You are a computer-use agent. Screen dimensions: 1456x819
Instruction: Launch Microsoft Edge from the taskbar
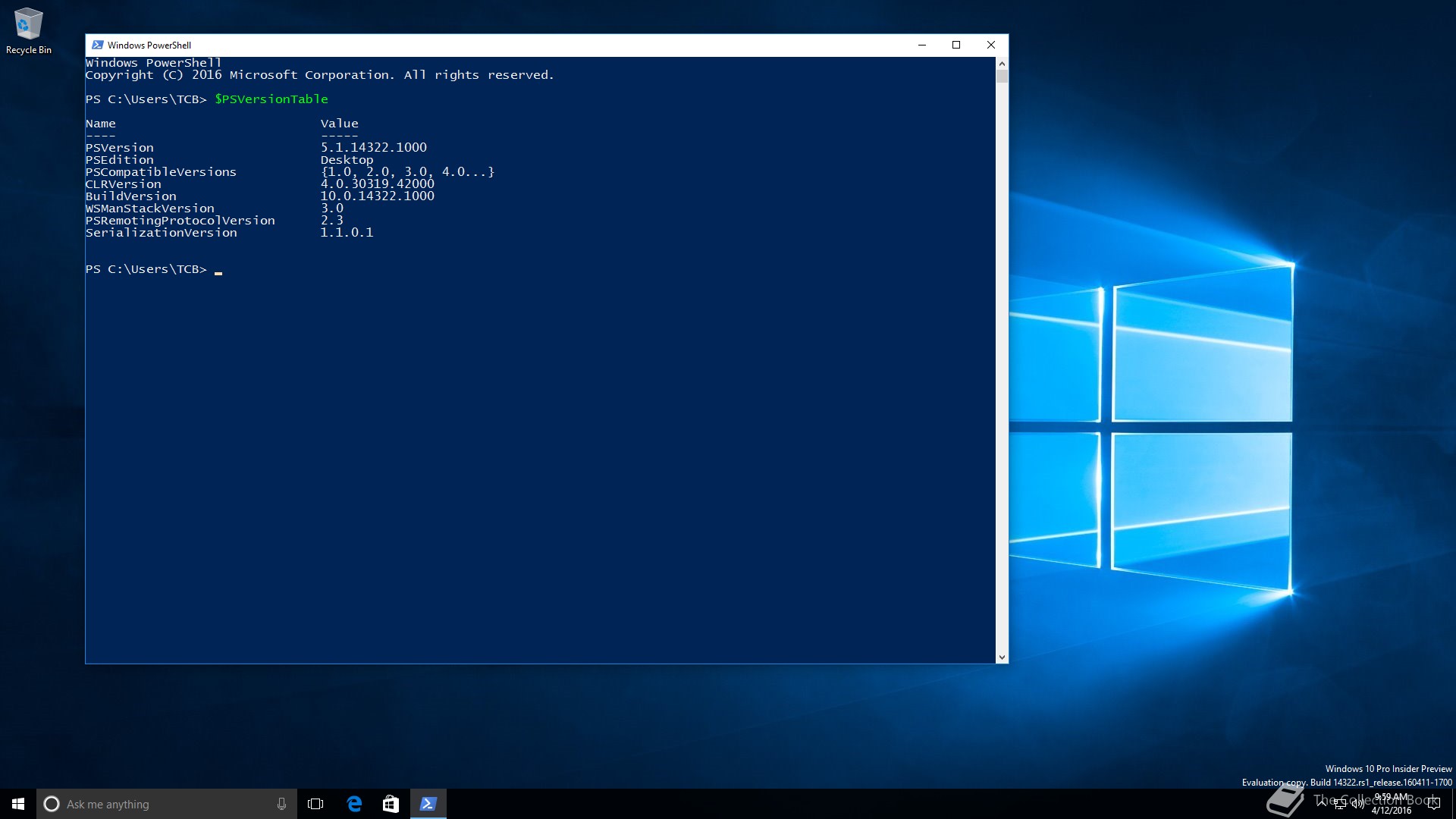[x=354, y=804]
